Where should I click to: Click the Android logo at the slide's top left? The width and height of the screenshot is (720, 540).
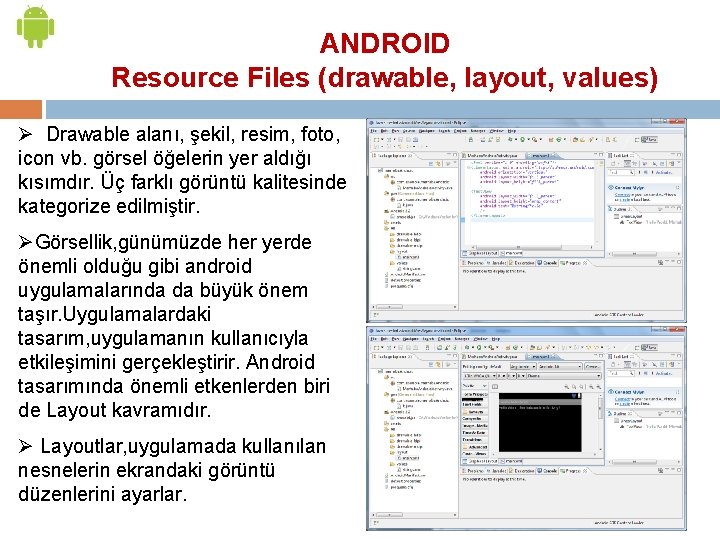(x=35, y=26)
